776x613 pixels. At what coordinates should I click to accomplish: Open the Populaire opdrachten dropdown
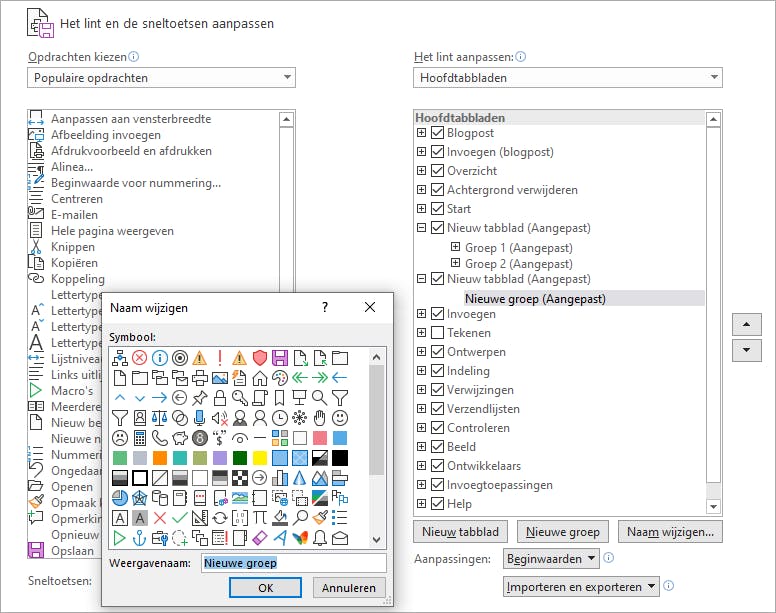pos(161,78)
